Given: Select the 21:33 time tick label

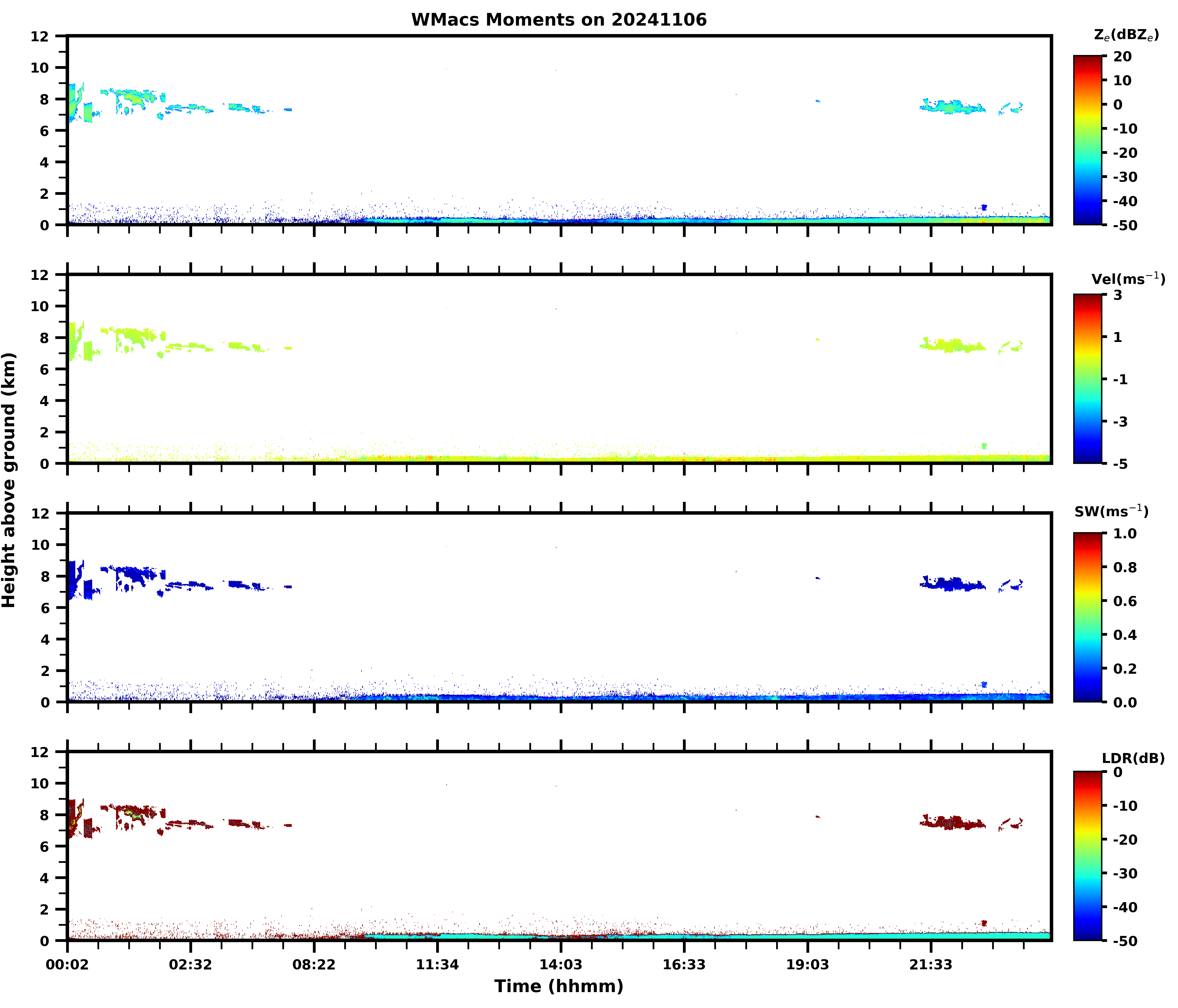Looking at the screenshot, I should tap(931, 965).
